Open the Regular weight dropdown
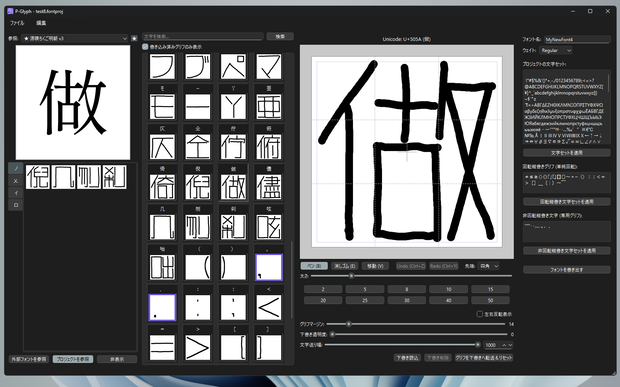620x387 pixels. tap(556, 50)
